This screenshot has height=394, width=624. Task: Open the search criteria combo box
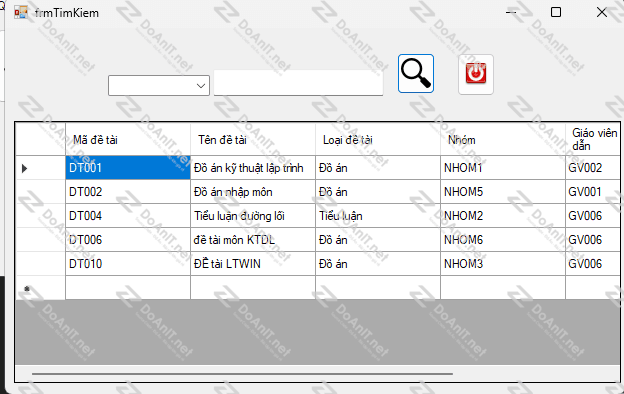coord(159,85)
